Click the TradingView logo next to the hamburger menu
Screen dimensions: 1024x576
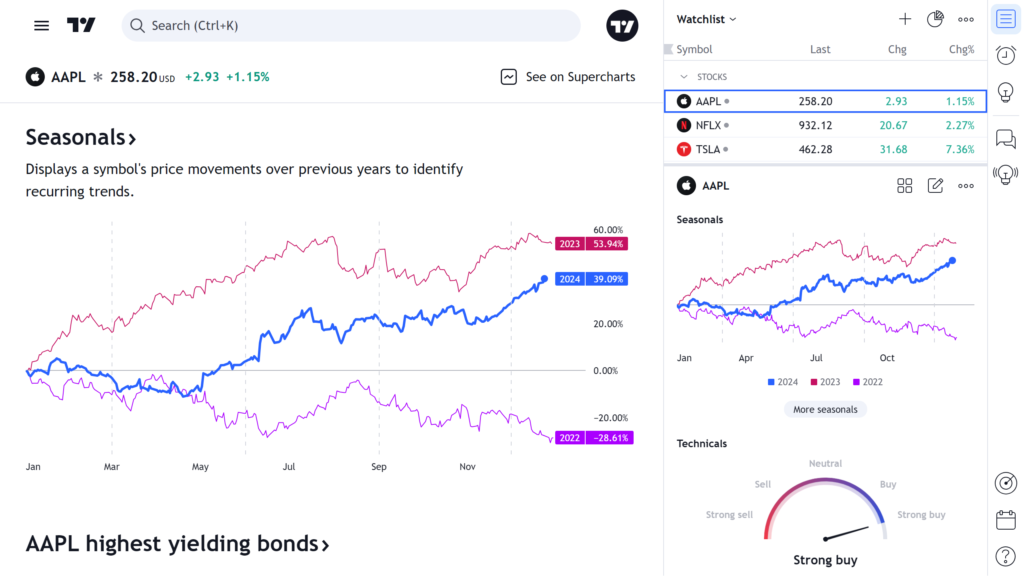(x=81, y=25)
